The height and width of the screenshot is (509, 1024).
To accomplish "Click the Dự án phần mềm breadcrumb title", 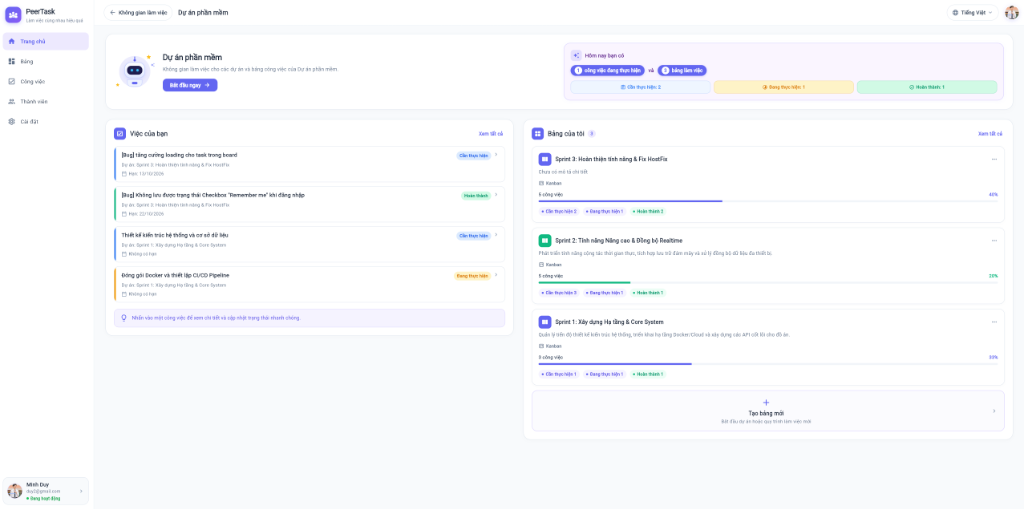I will tap(203, 12).
